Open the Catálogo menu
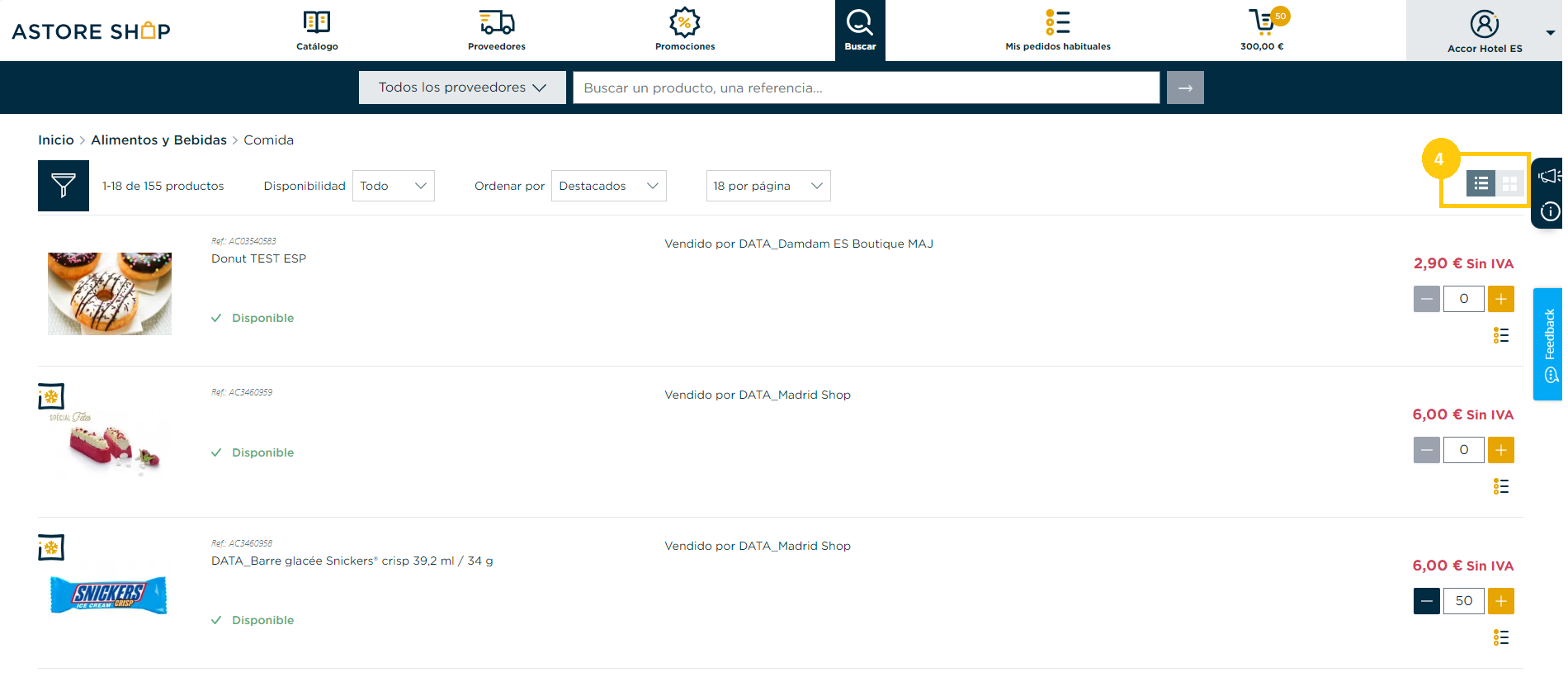Viewport: 1568px width, 677px height. tap(317, 31)
